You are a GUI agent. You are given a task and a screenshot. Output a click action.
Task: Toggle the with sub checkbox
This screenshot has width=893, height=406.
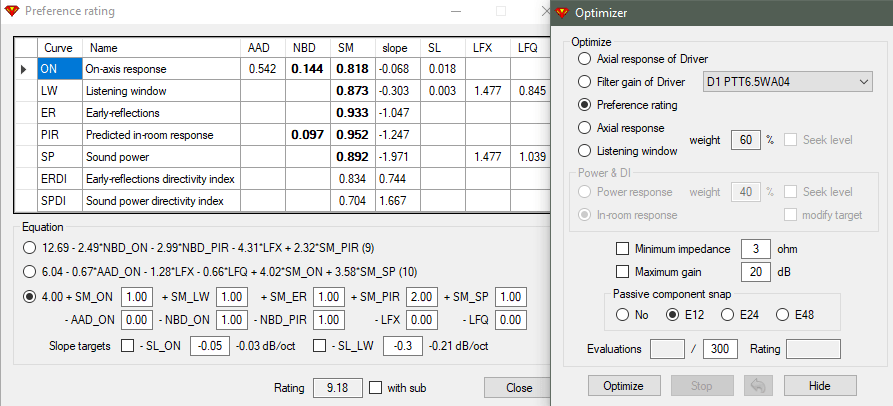tap(375, 388)
